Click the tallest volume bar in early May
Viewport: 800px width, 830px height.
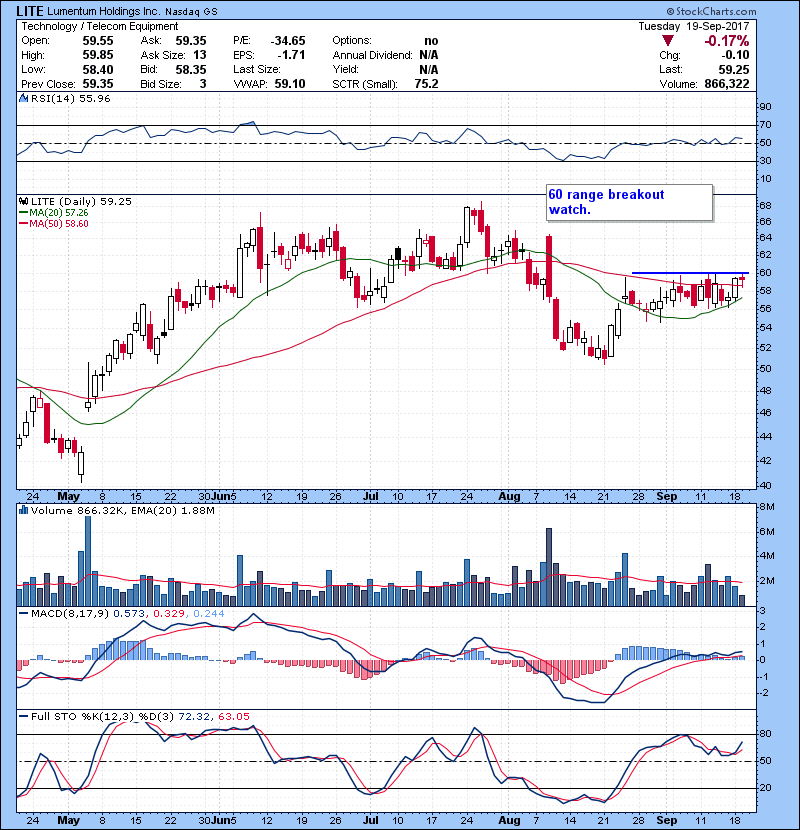coord(88,561)
